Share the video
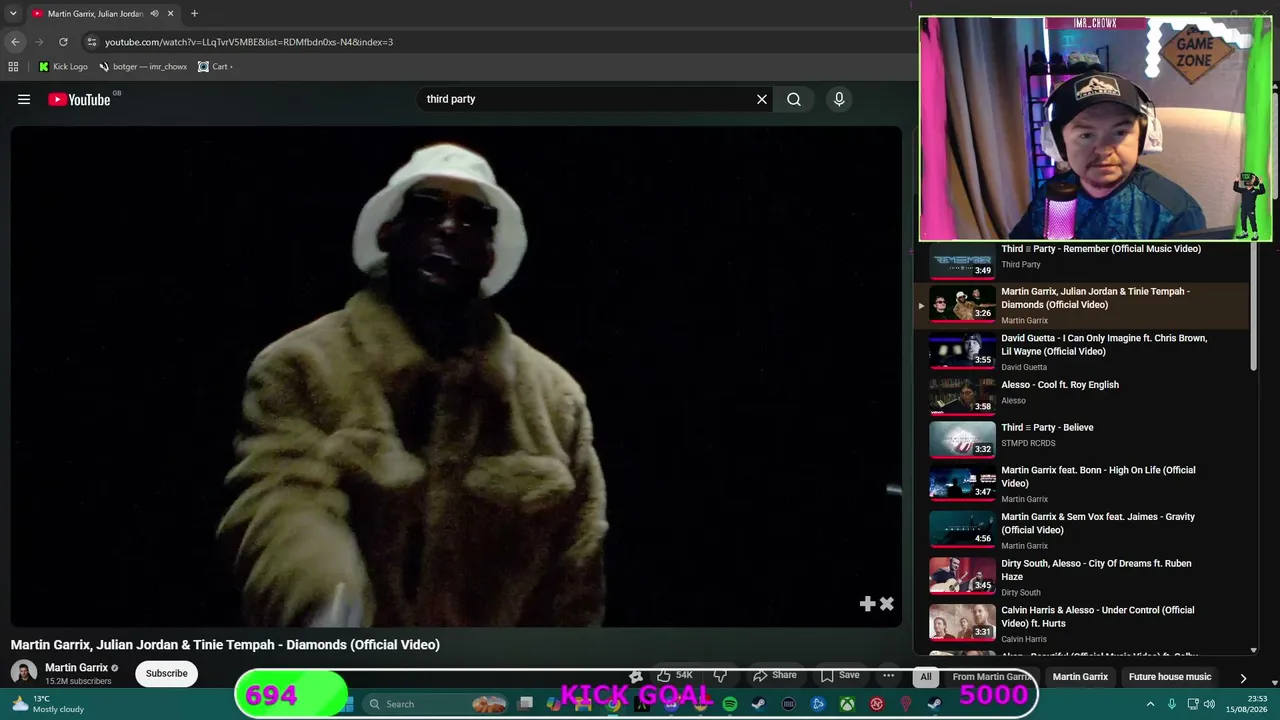This screenshot has width=1280, height=720. click(775, 676)
